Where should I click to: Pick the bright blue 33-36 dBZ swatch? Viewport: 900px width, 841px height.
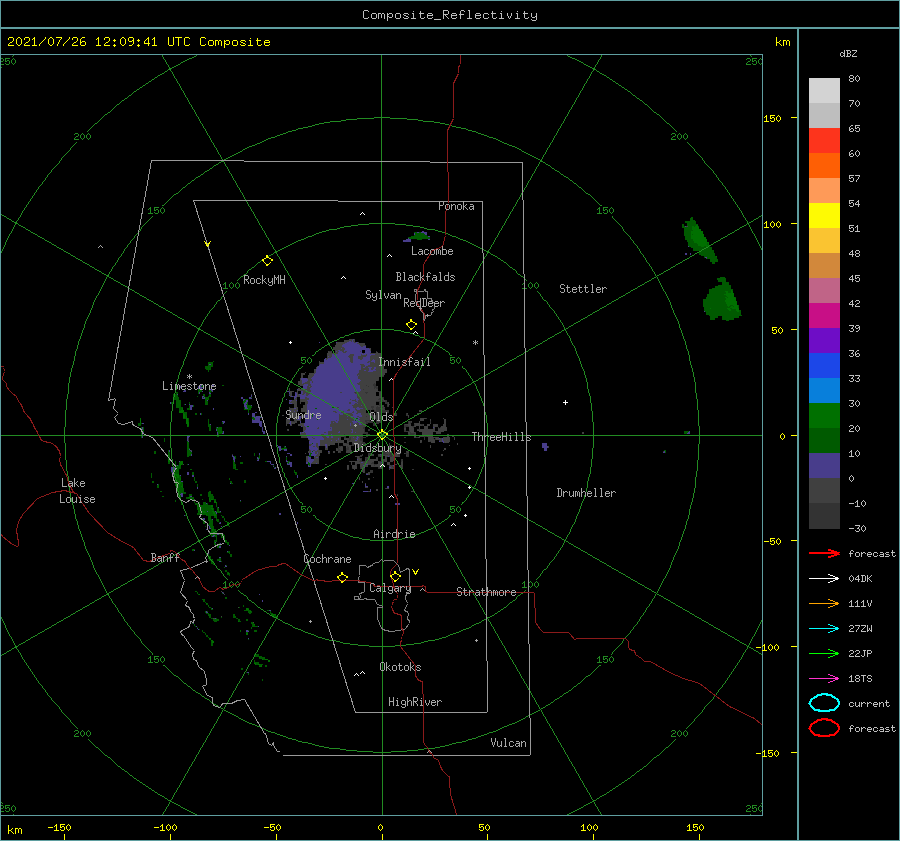coord(824,366)
